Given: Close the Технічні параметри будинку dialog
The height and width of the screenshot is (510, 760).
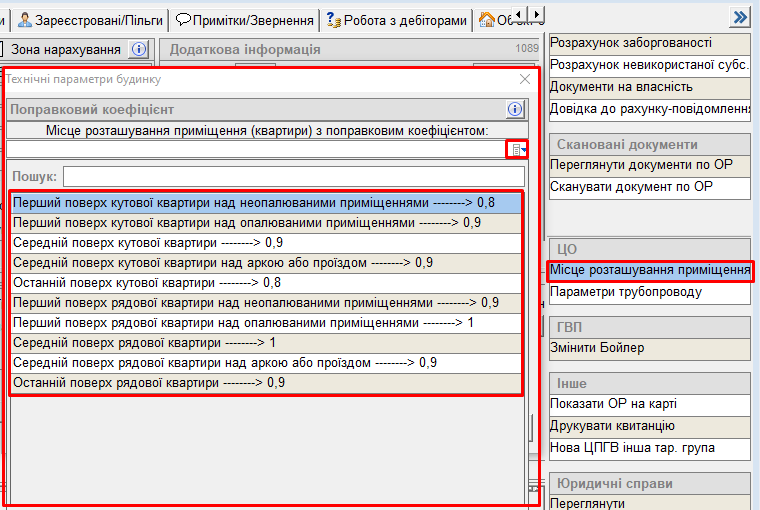Looking at the screenshot, I should [x=525, y=79].
